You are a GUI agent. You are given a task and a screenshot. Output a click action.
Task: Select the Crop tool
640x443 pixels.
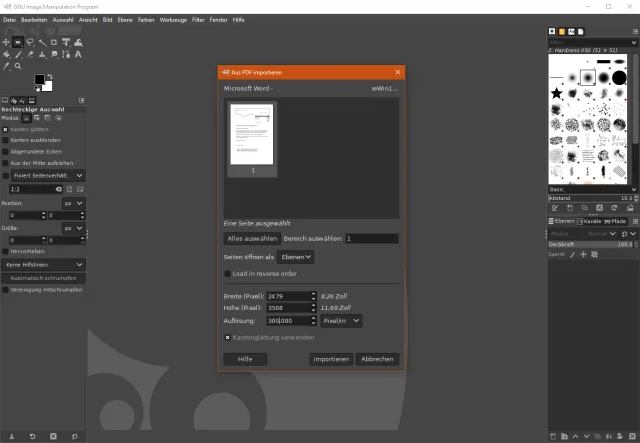(x=55, y=42)
